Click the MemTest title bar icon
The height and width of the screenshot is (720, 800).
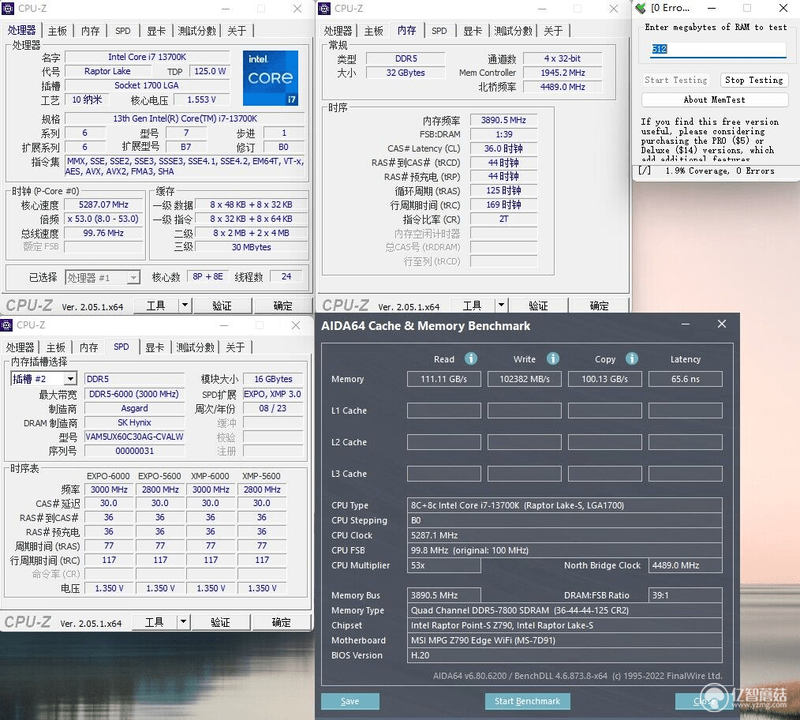(641, 8)
